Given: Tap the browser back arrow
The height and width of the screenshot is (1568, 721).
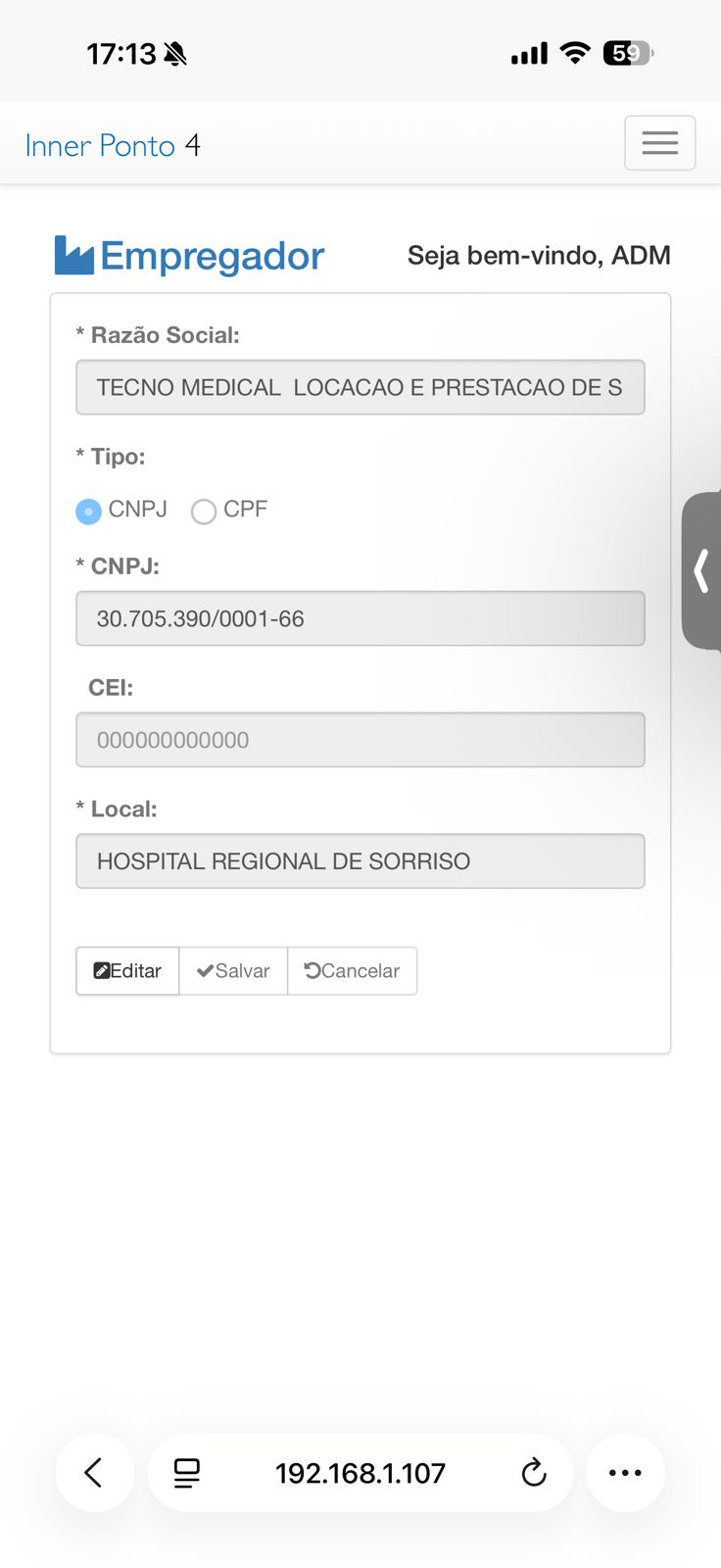Looking at the screenshot, I should coord(94,1472).
